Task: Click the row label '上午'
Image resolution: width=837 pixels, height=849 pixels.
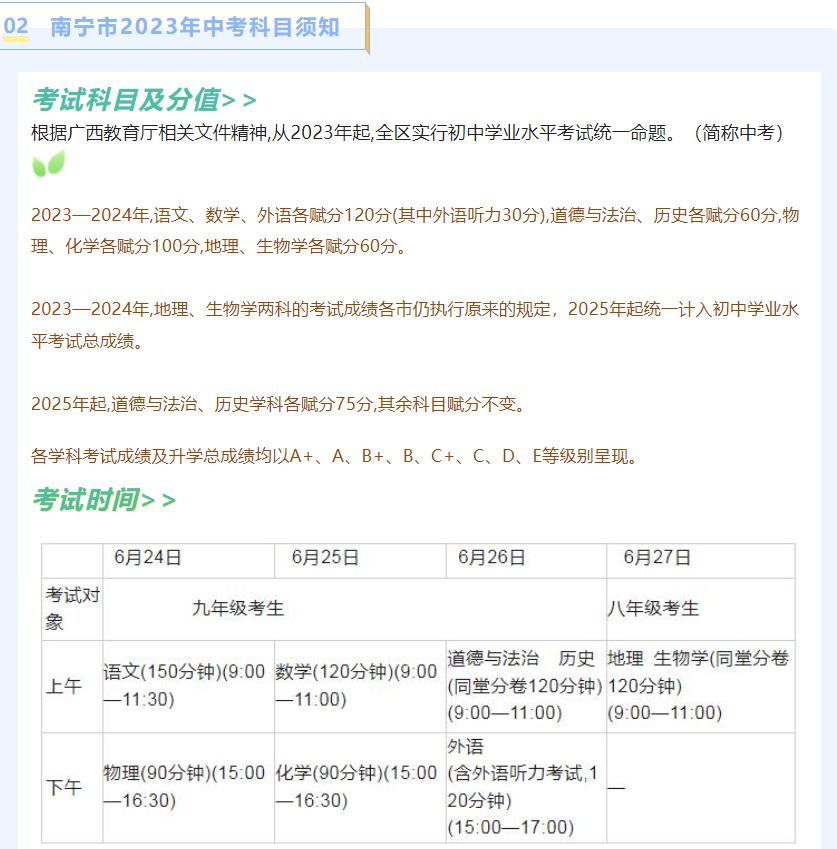Action: (x=73, y=686)
